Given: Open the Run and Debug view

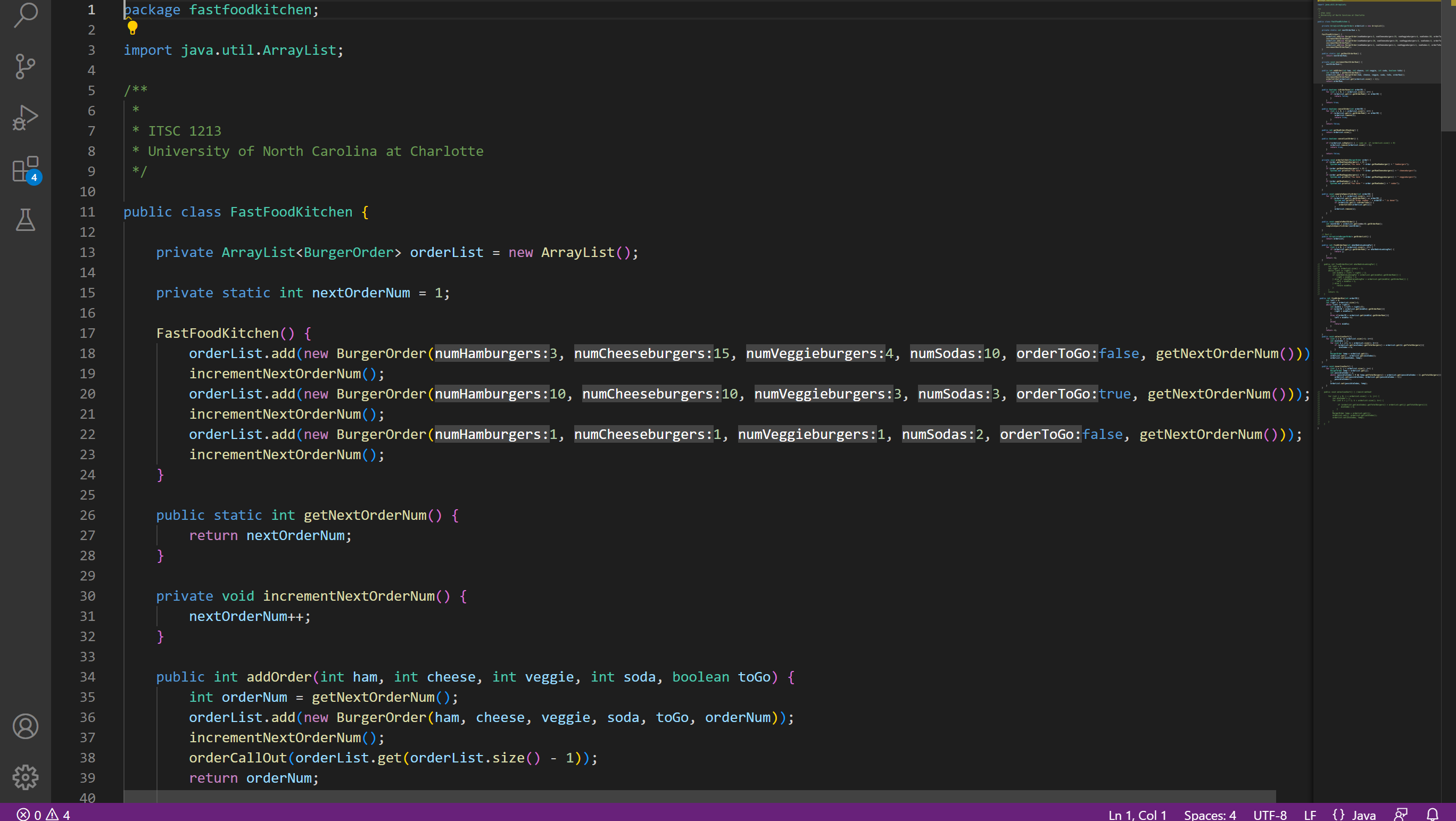Looking at the screenshot, I should click(x=26, y=118).
